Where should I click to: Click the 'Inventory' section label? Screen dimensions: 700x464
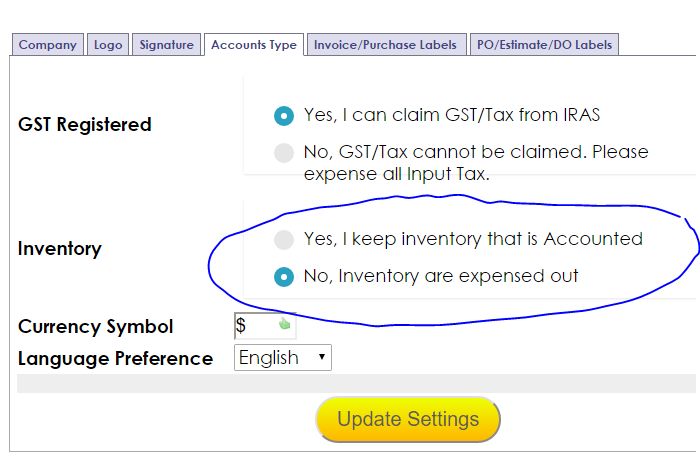[60, 249]
